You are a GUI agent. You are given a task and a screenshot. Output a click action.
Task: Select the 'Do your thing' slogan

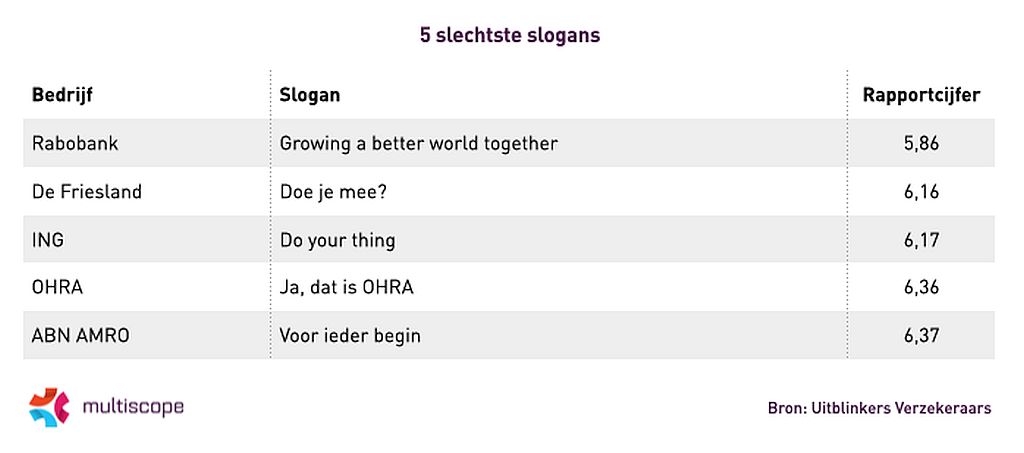pos(337,240)
